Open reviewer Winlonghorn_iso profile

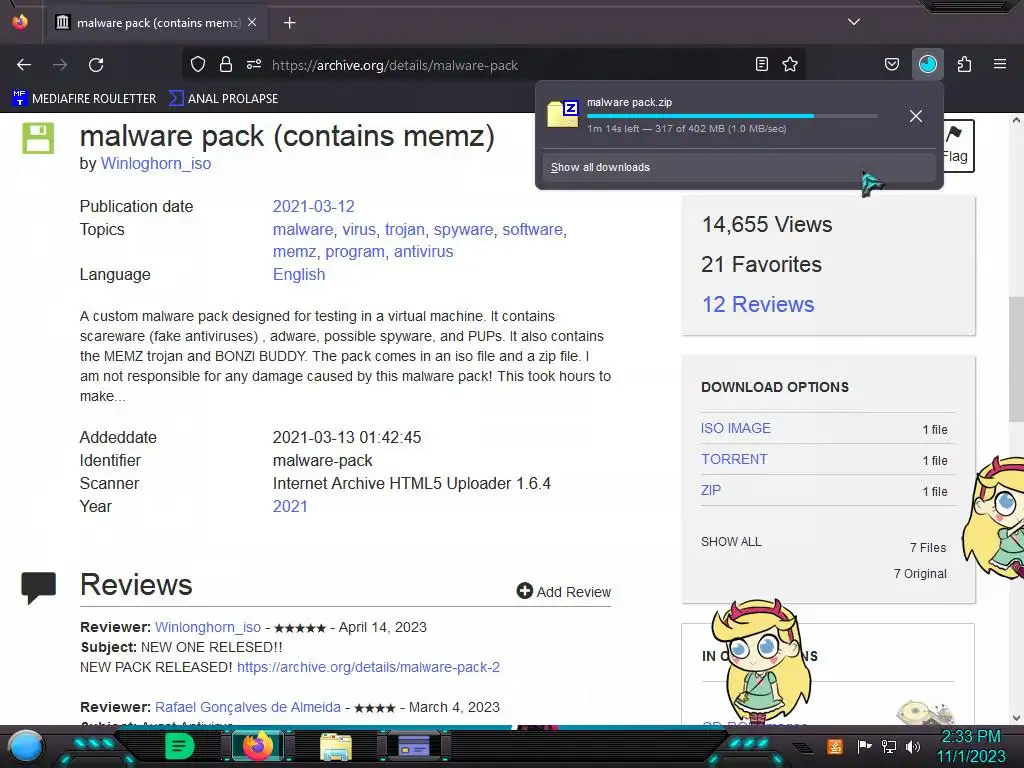208,628
